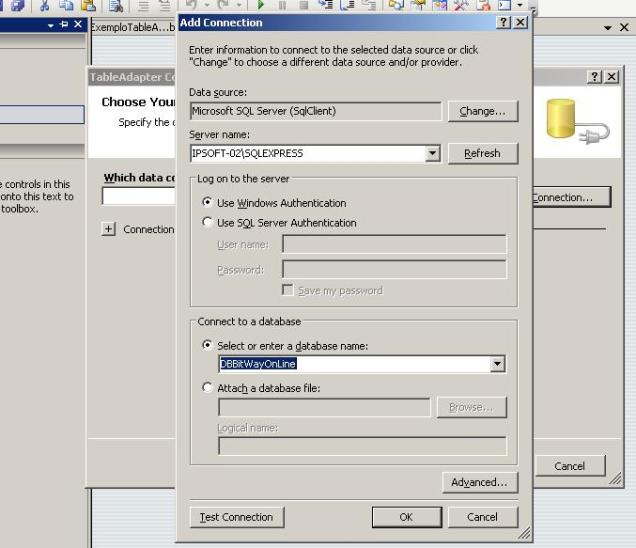The height and width of the screenshot is (548, 636).
Task: Click the Decrease Indent toolbar icon
Action: pos(143,5)
